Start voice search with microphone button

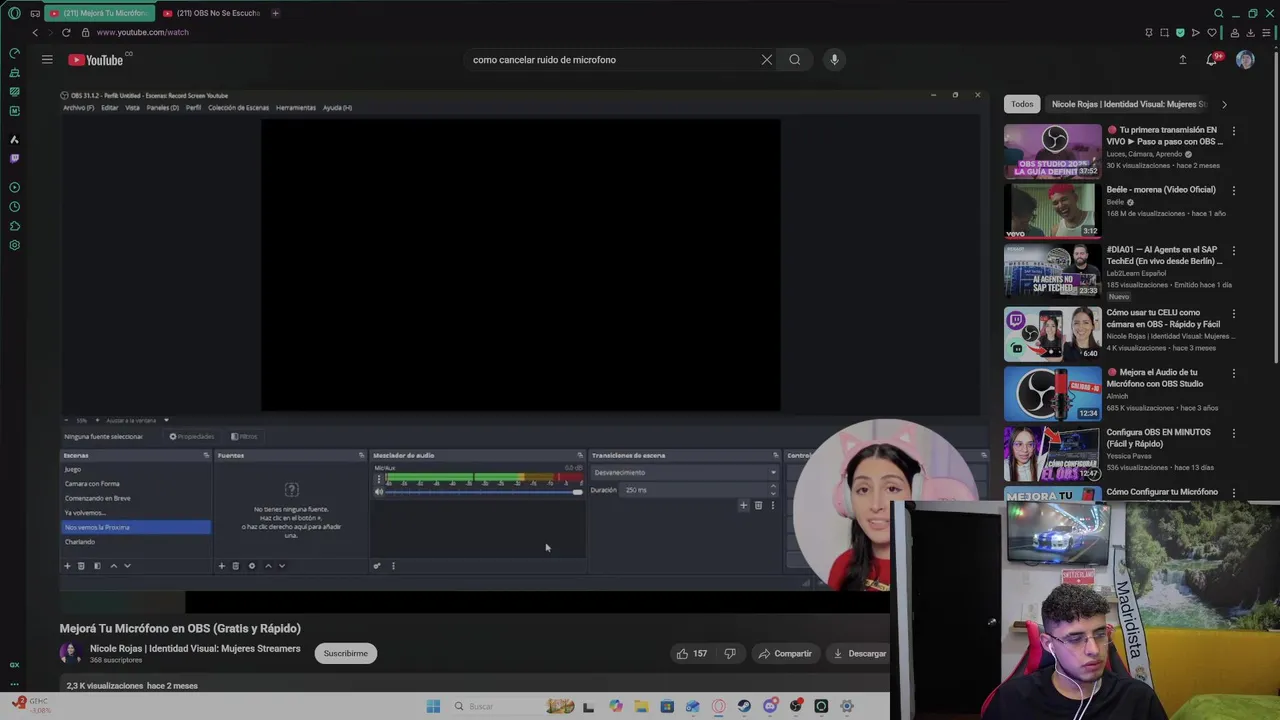(x=834, y=60)
